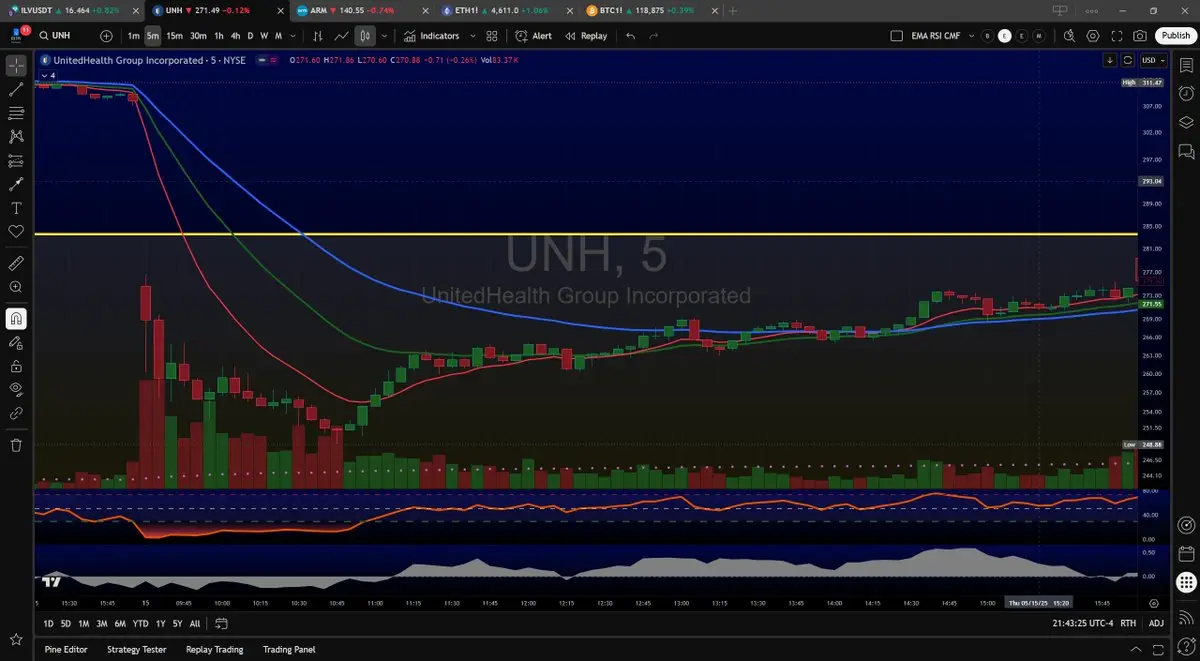This screenshot has width=1200, height=661.
Task: Toggle stay in drawing mode
Action: click(16, 342)
